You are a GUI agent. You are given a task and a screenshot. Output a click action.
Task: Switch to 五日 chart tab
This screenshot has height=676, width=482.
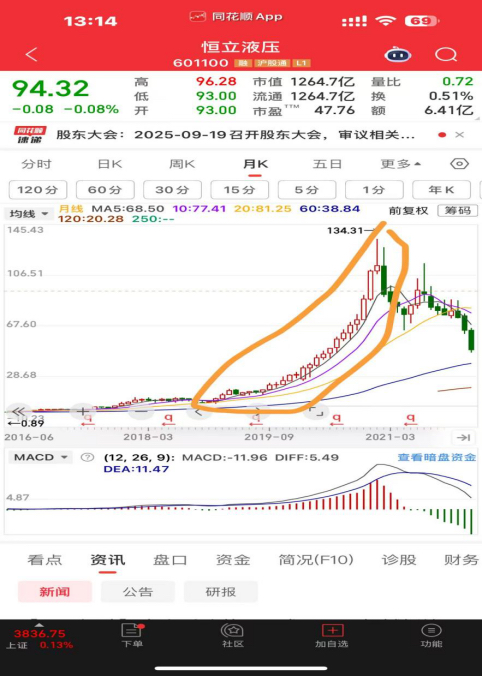327,164
